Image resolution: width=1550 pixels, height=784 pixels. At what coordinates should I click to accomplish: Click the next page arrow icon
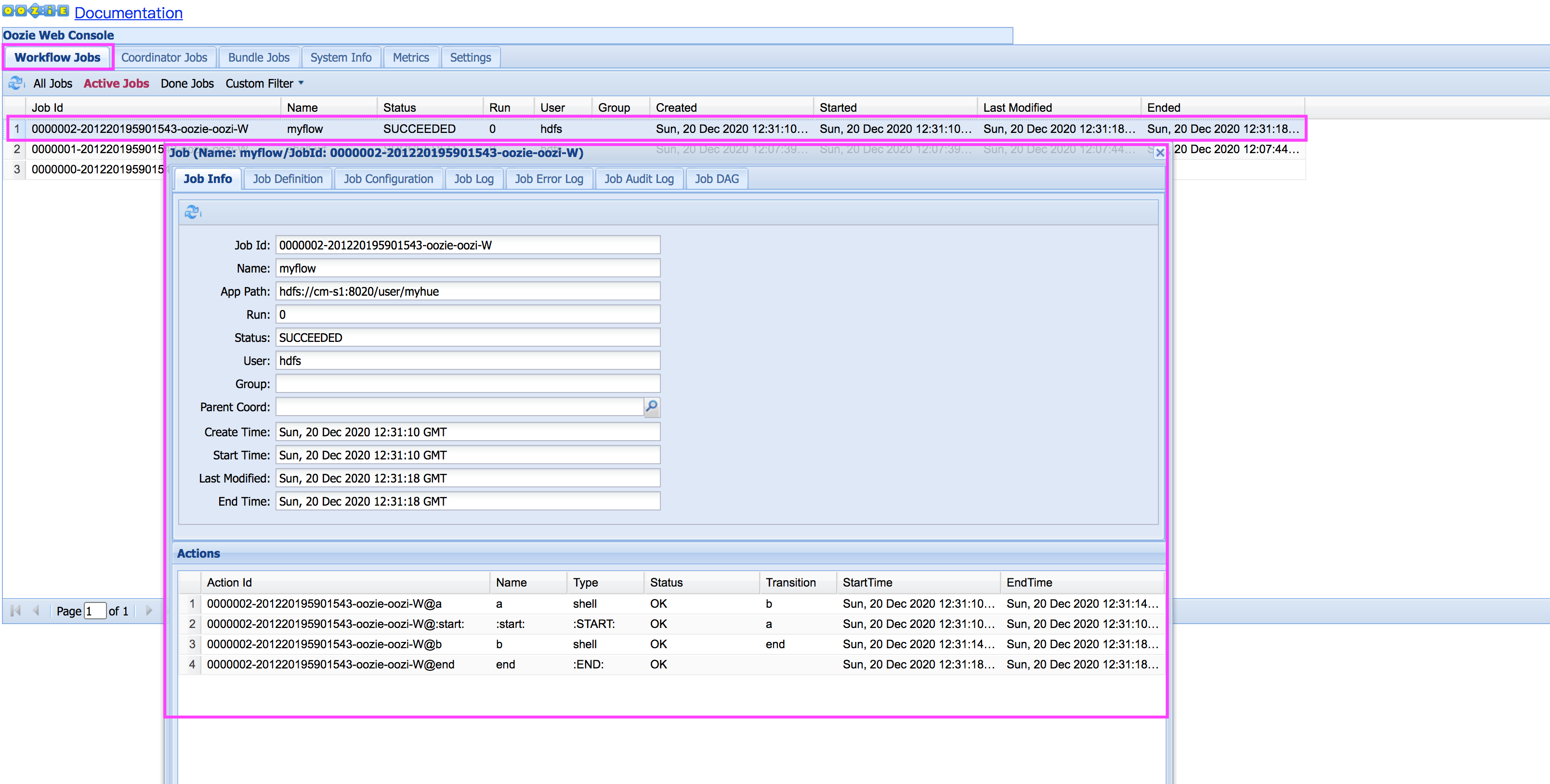coord(149,611)
